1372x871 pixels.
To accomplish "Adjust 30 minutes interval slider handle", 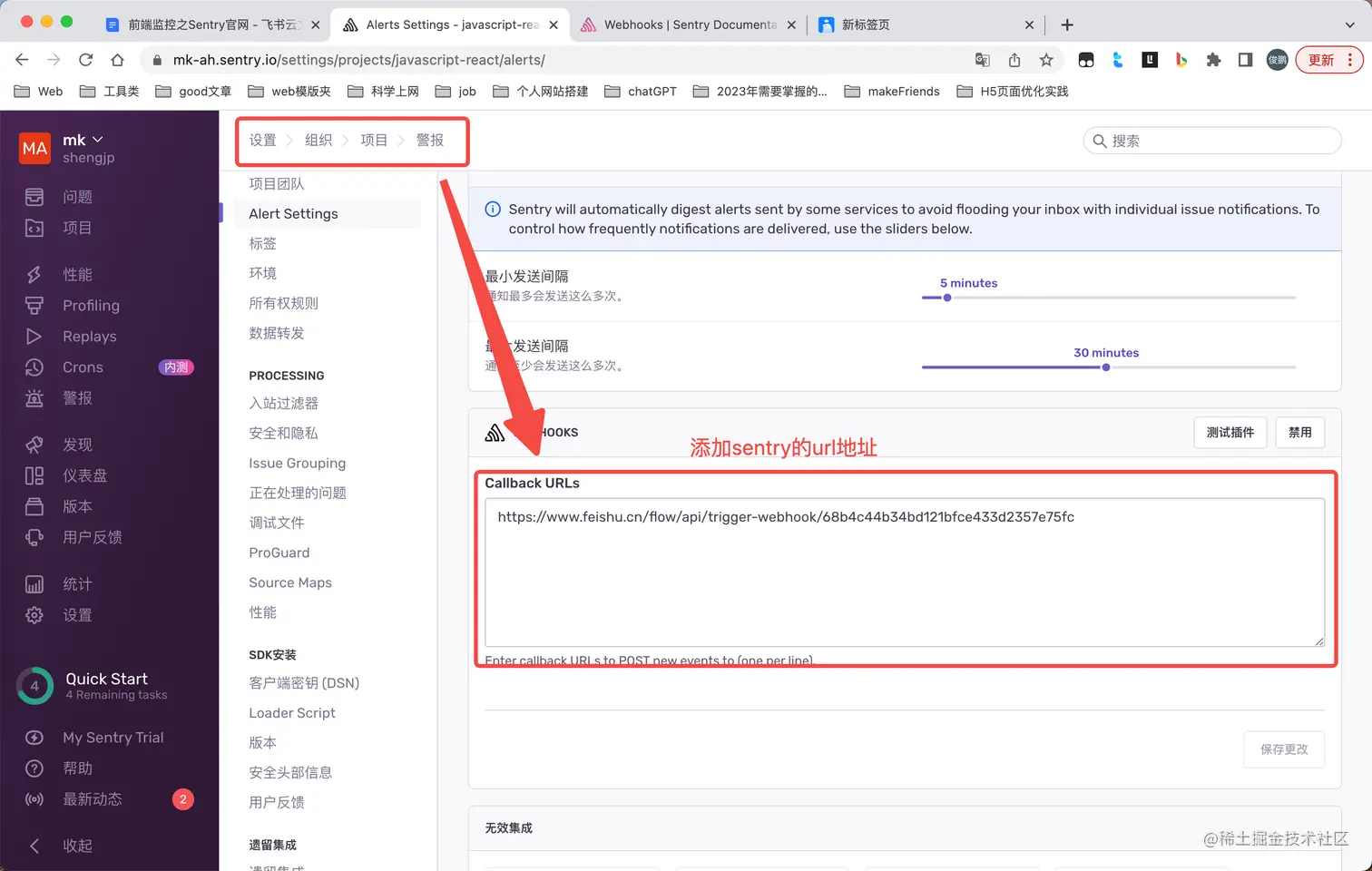I will [x=1106, y=367].
